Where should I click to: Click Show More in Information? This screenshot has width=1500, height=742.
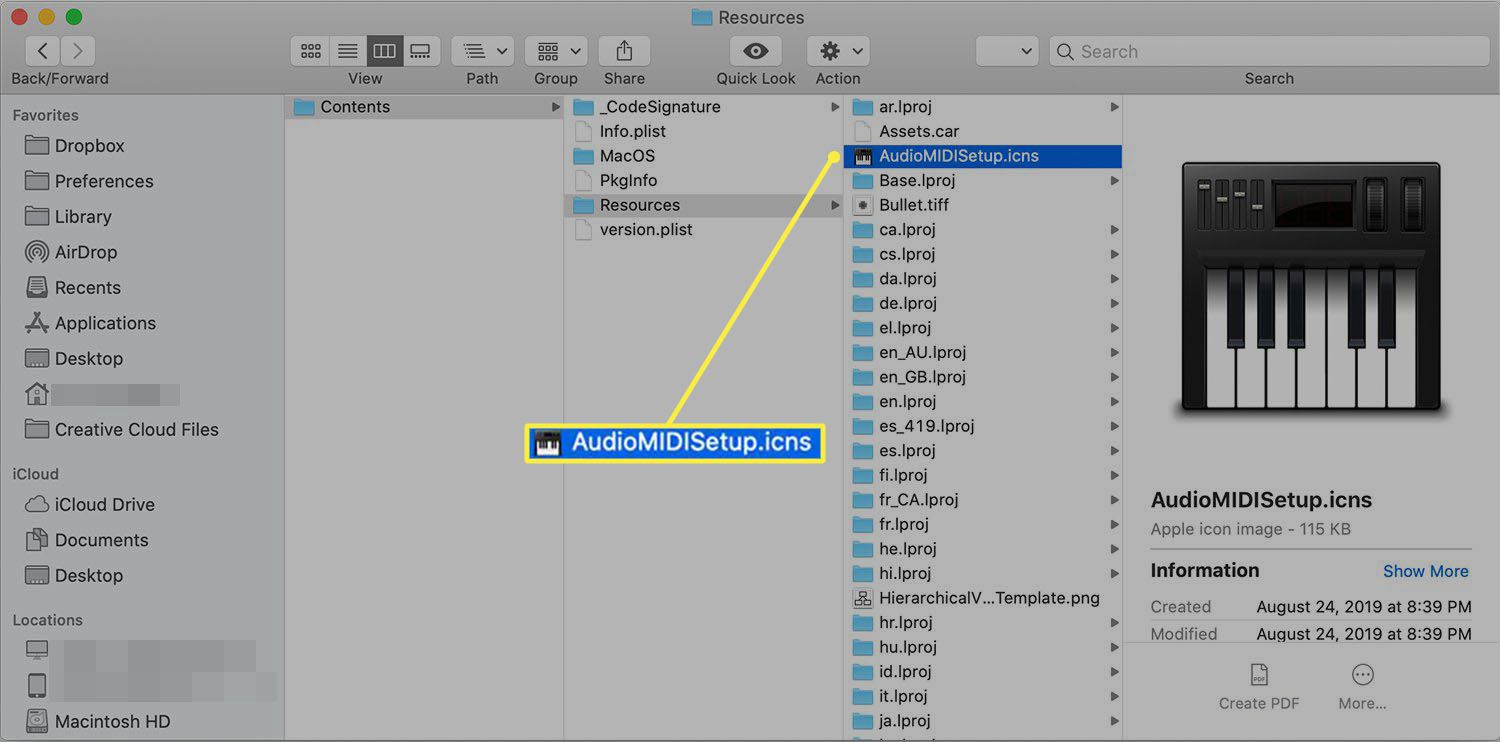pyautogui.click(x=1425, y=571)
